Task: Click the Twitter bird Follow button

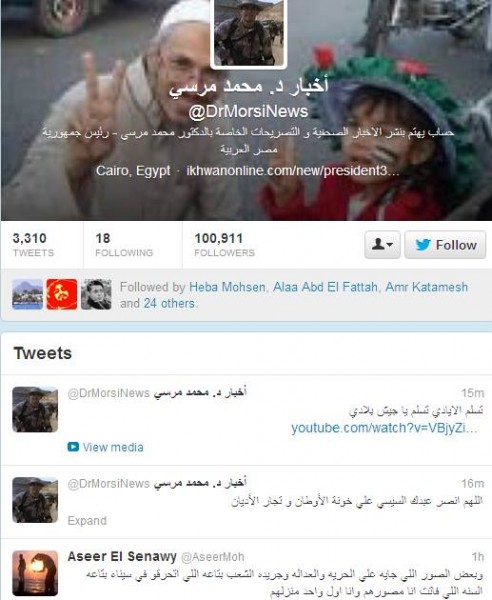Action: click(445, 245)
